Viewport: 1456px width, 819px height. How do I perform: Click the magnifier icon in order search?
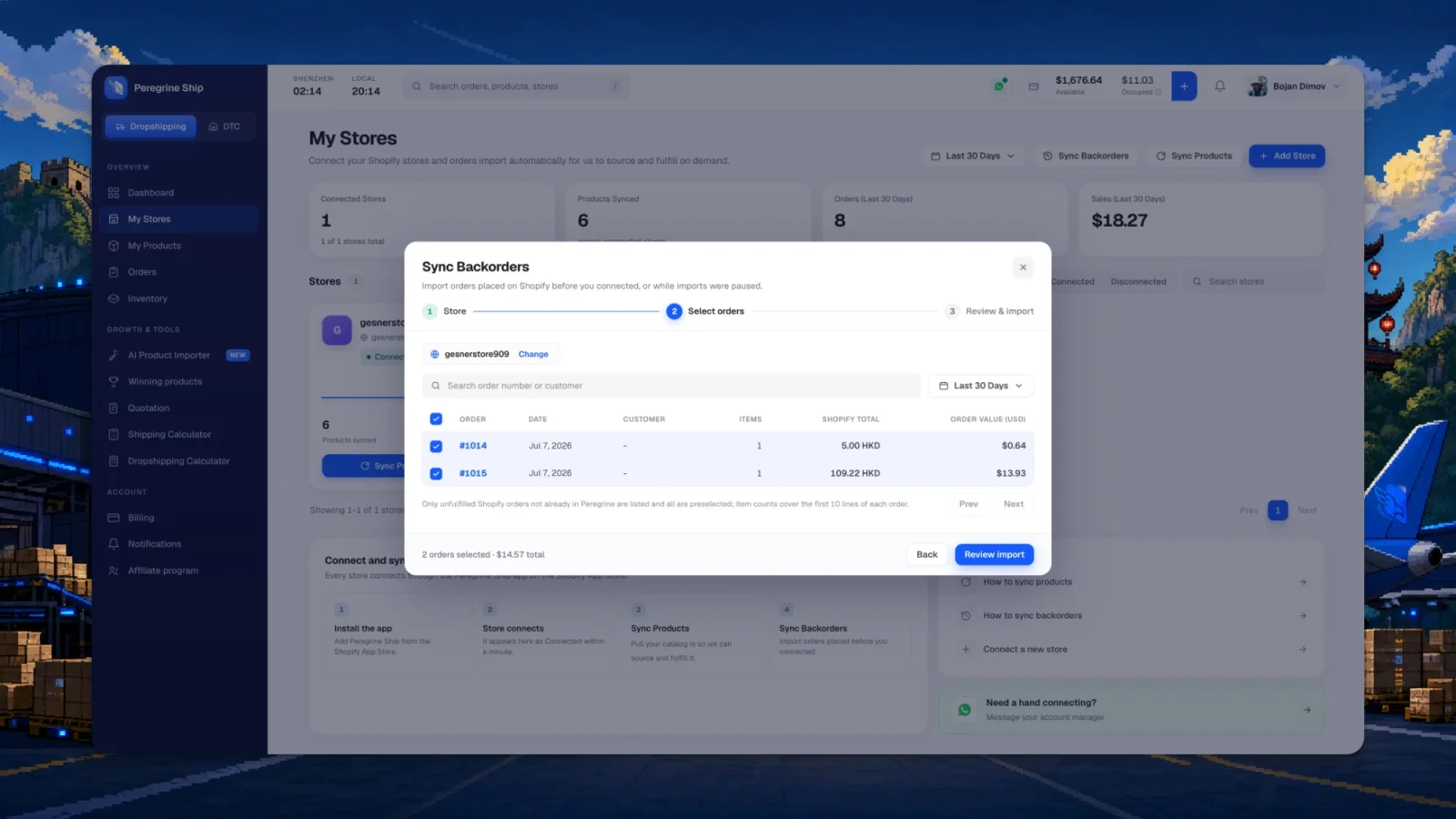tap(436, 386)
